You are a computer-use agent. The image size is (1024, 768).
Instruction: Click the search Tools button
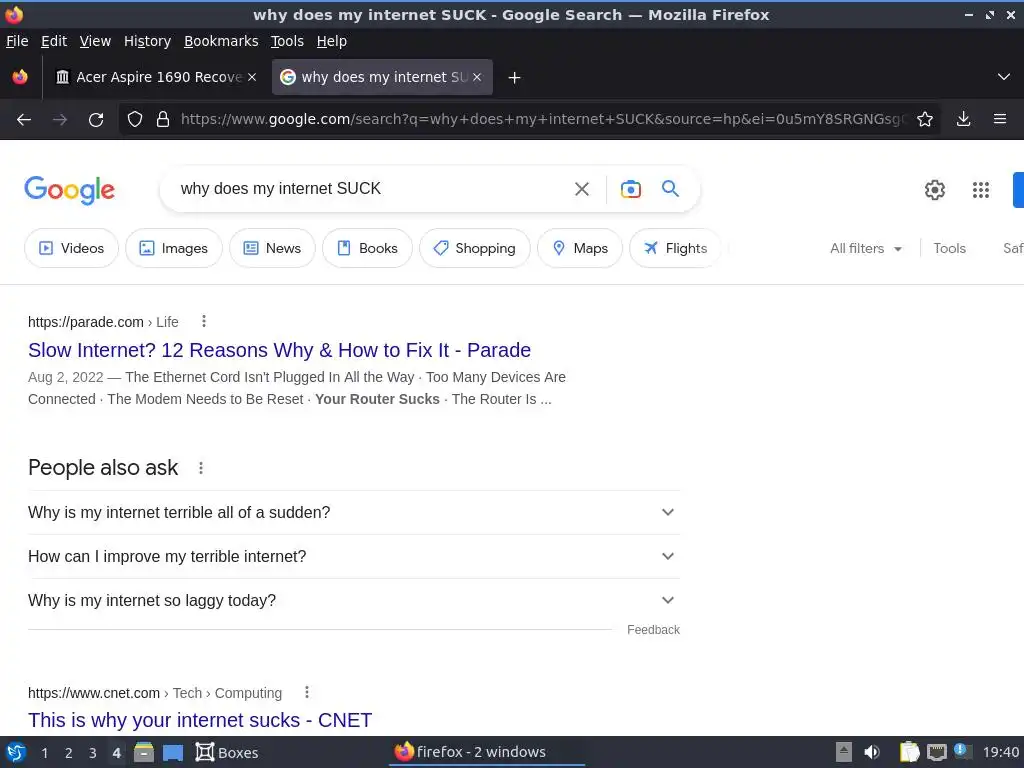coord(949,249)
